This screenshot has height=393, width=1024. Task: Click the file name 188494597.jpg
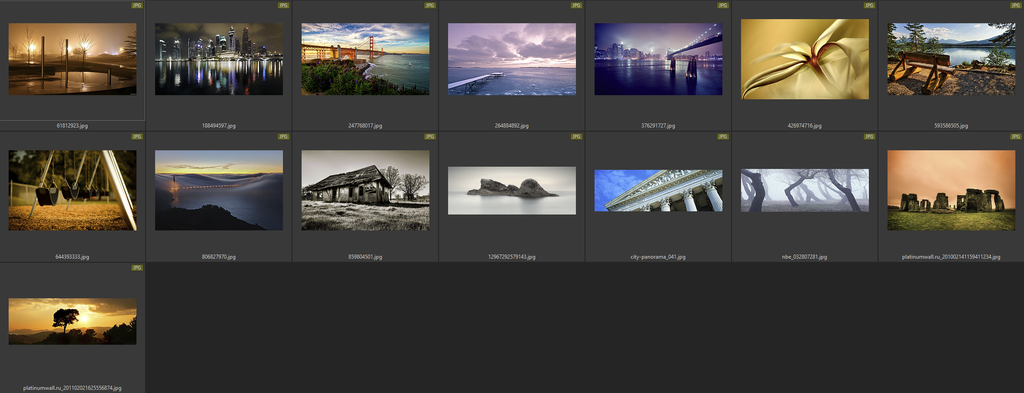(219, 125)
